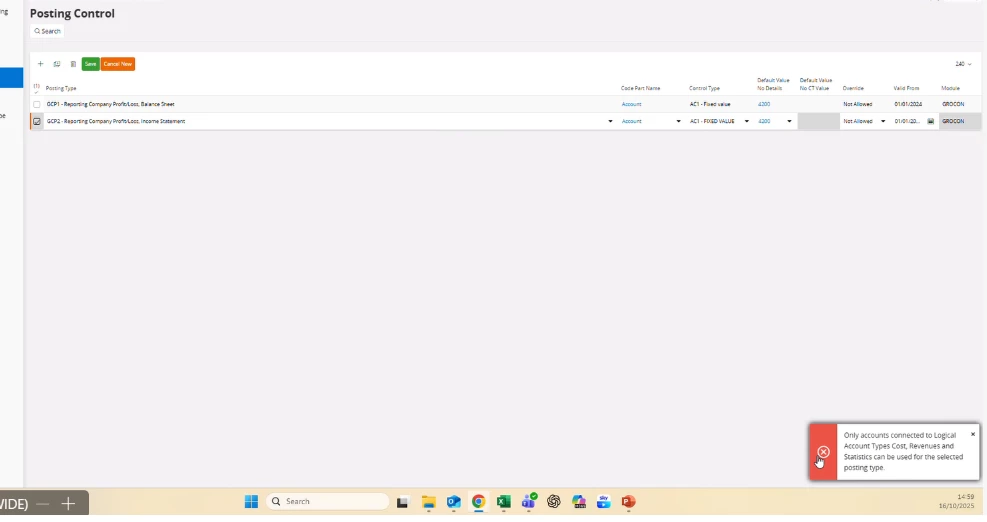Click the Cancel New button

(x=118, y=64)
